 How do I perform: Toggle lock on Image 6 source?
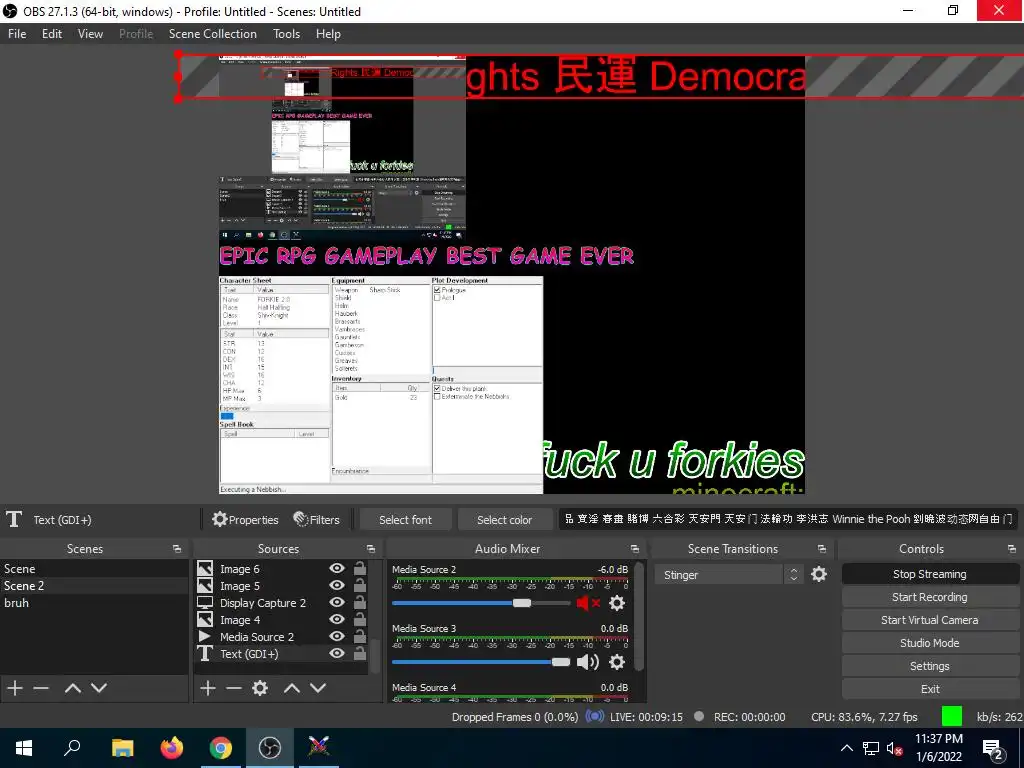pos(359,568)
